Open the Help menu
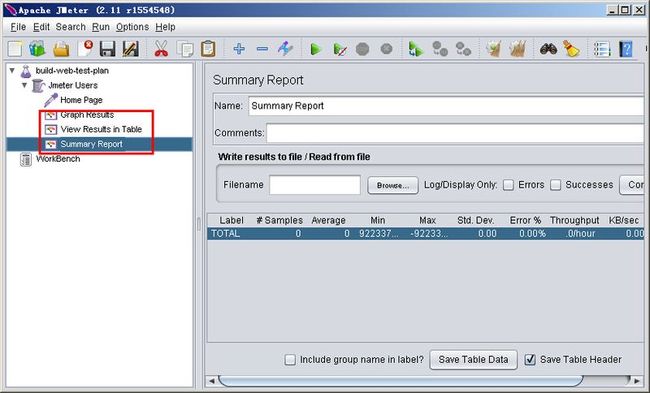The image size is (650, 393). (x=165, y=27)
